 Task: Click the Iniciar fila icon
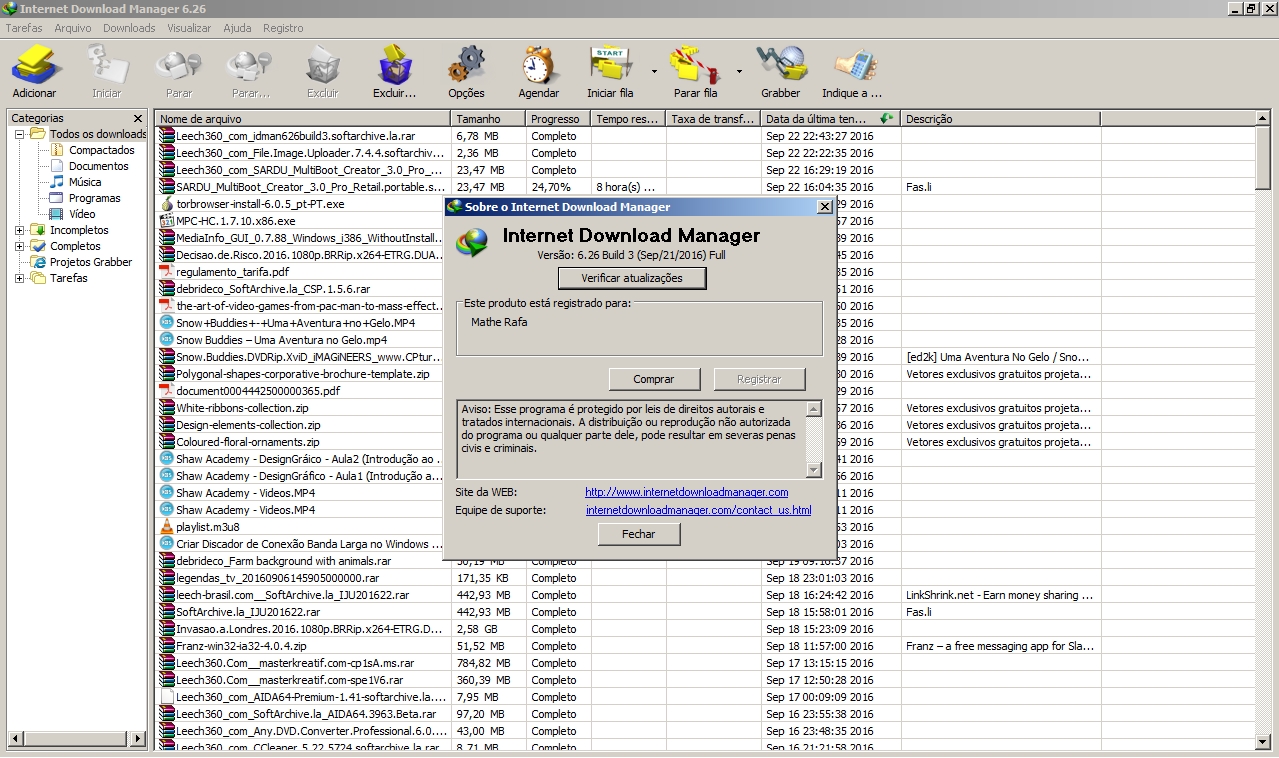point(610,66)
